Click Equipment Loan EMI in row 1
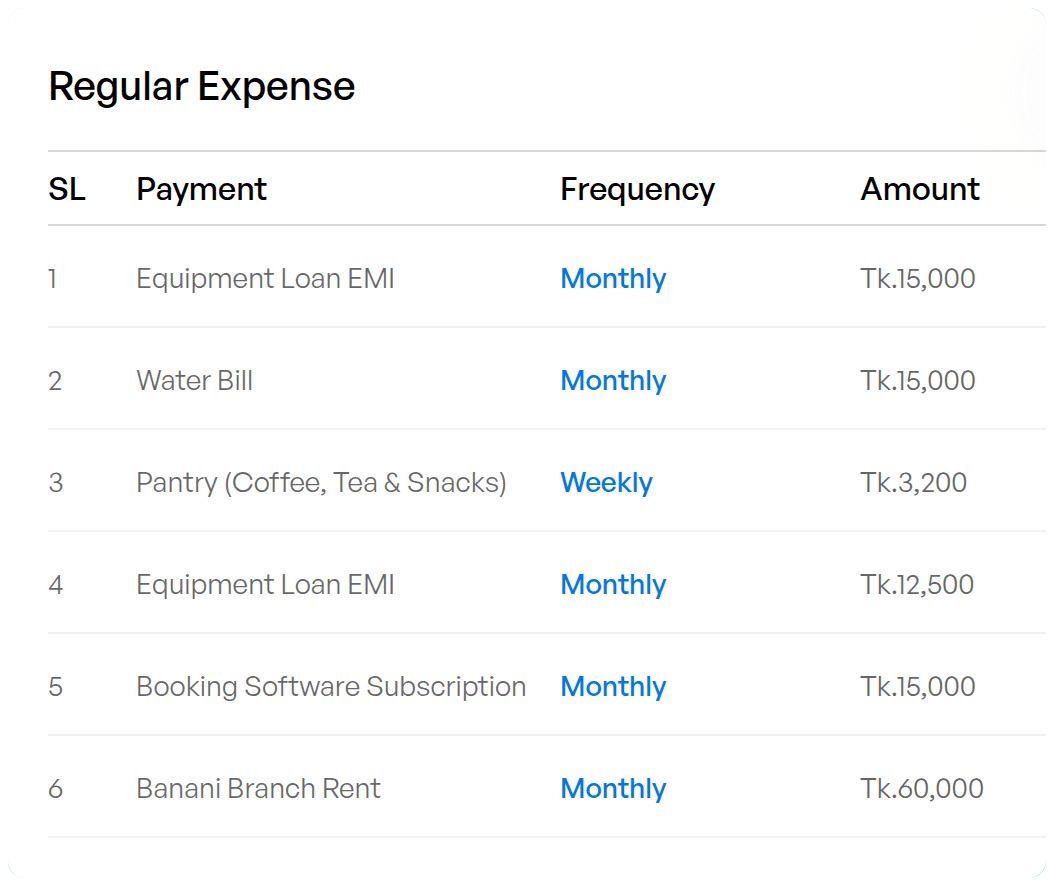The width and height of the screenshot is (1054, 886). [265, 280]
